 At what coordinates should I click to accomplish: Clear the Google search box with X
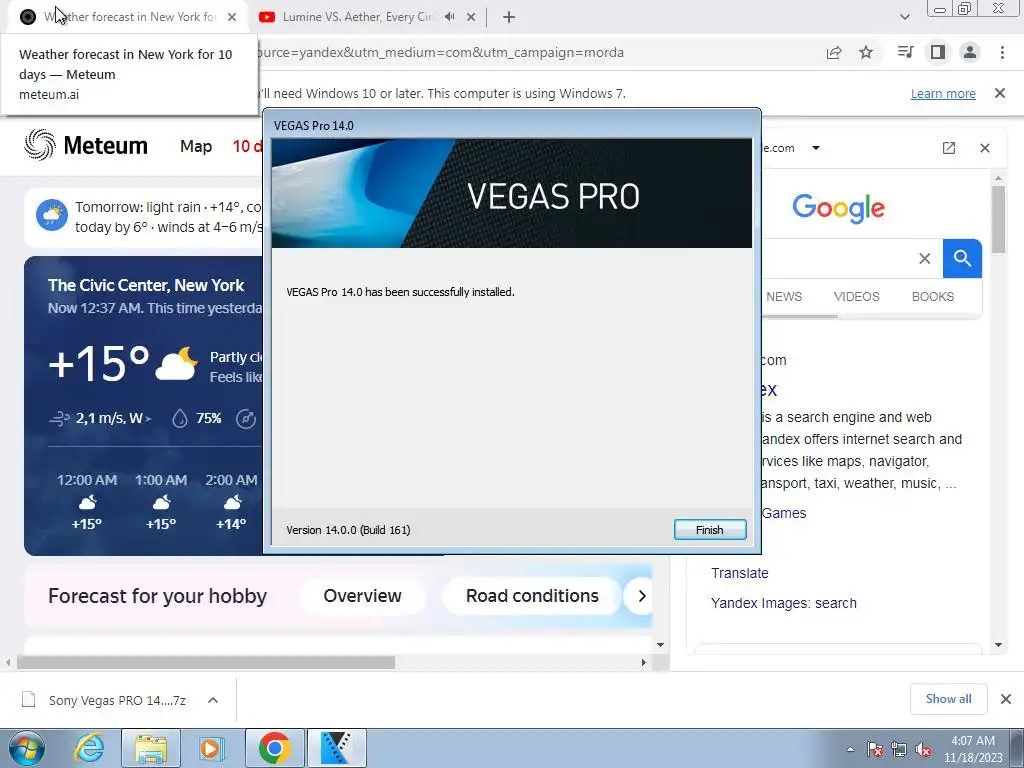click(925, 259)
